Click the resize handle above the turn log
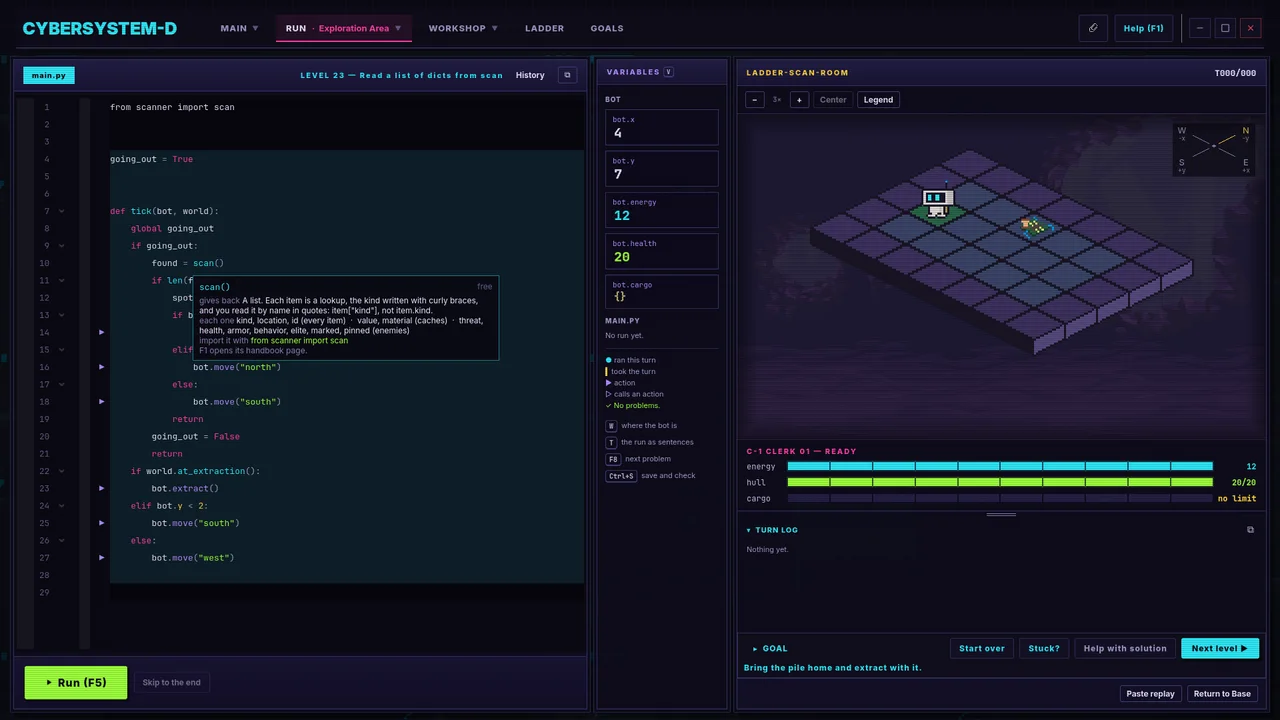The width and height of the screenshot is (1280, 720). point(1001,515)
